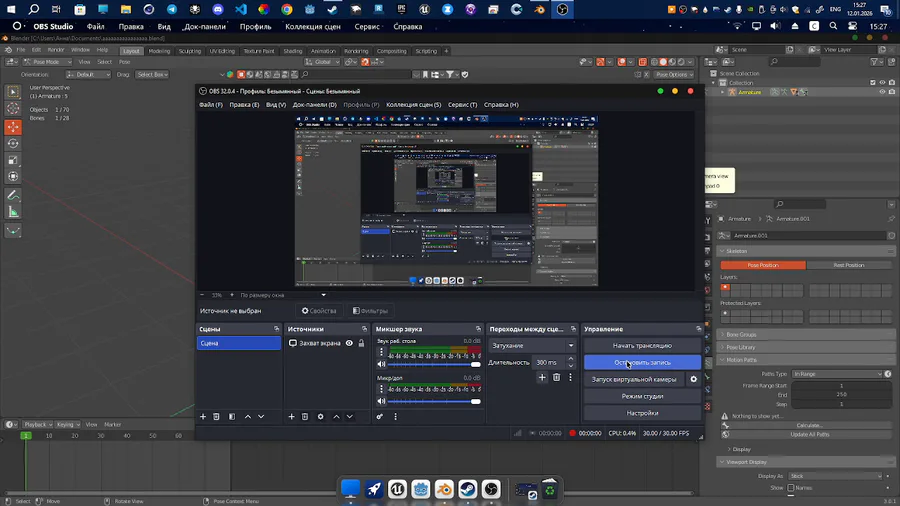
Task: Open Настройки button in Управление panel
Action: [642, 413]
